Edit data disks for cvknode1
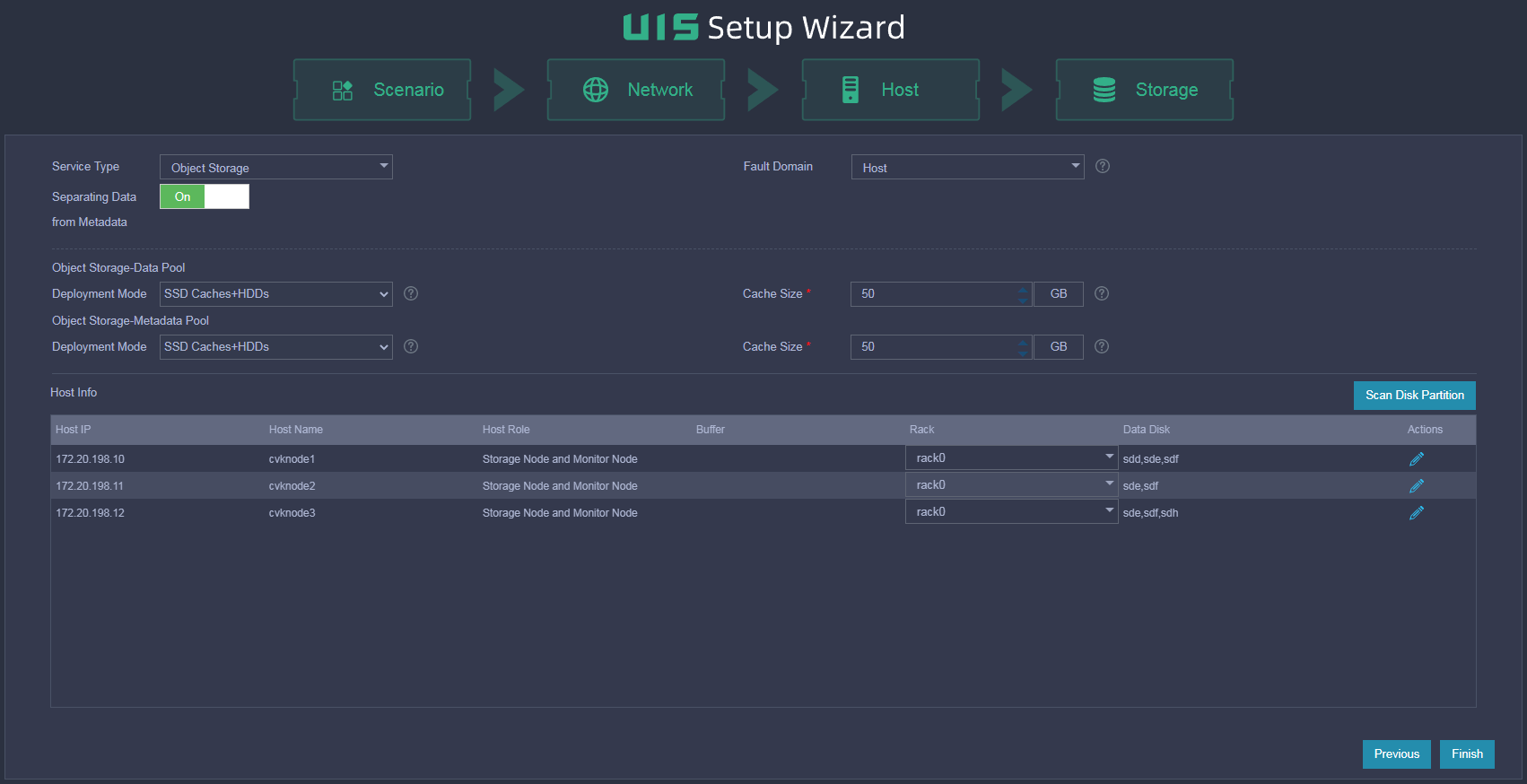This screenshot has height=784, width=1527. coord(1417,459)
